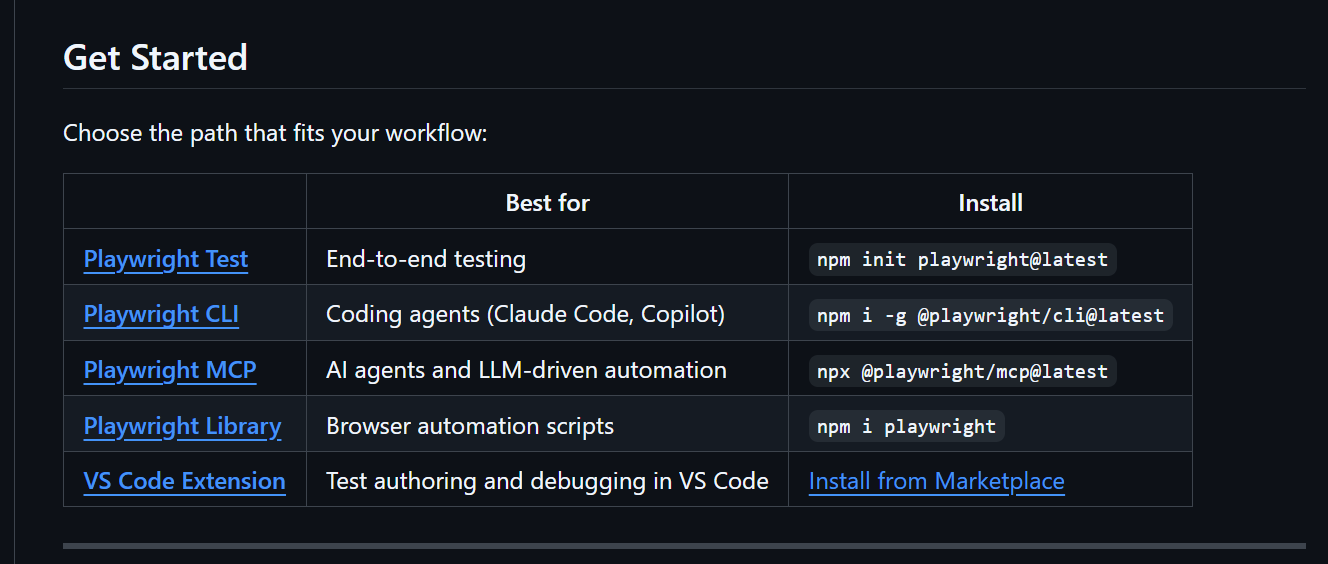Click the Get Started heading
This screenshot has width=1328, height=564.
(x=155, y=57)
